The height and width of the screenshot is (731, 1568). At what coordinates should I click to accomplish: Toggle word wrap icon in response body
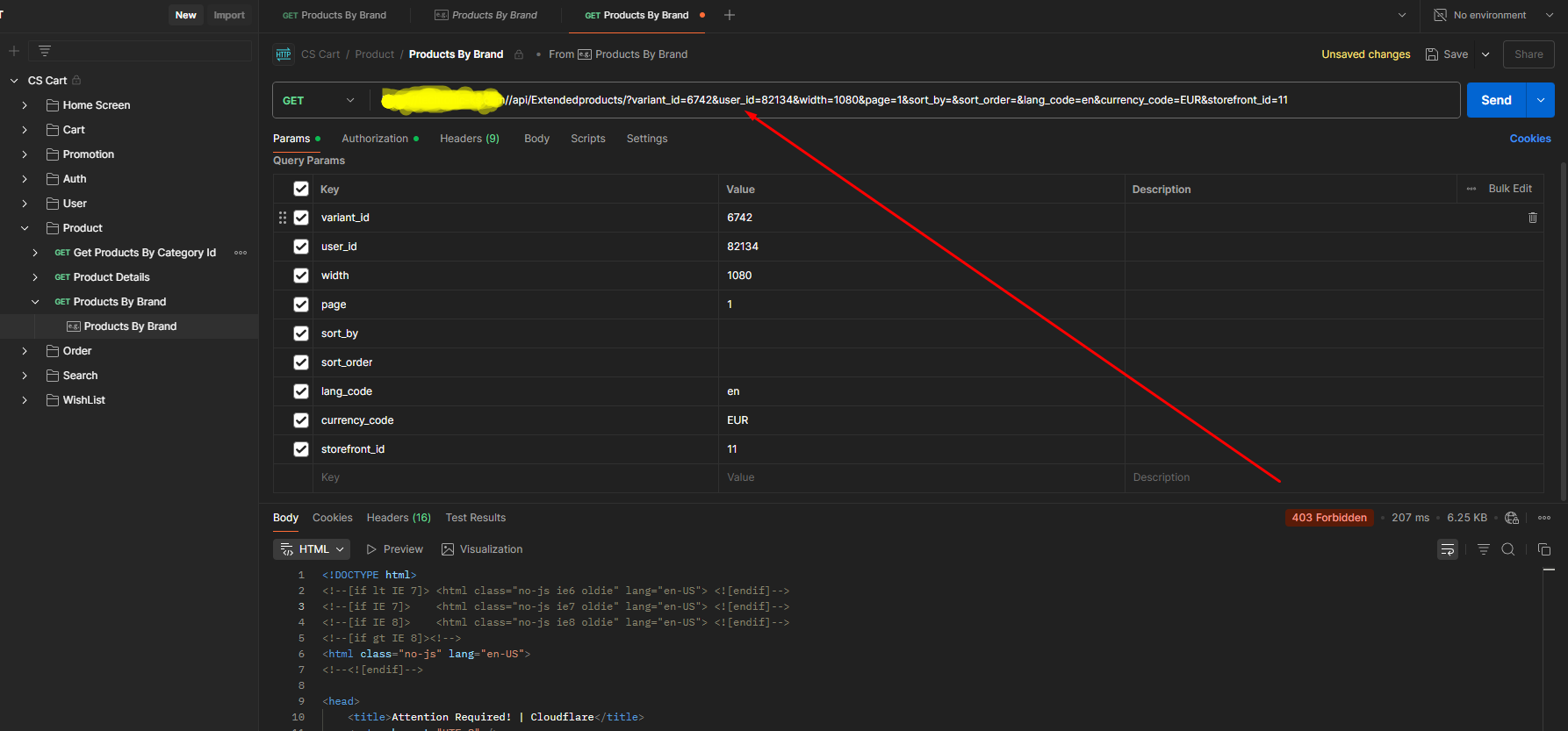1448,549
